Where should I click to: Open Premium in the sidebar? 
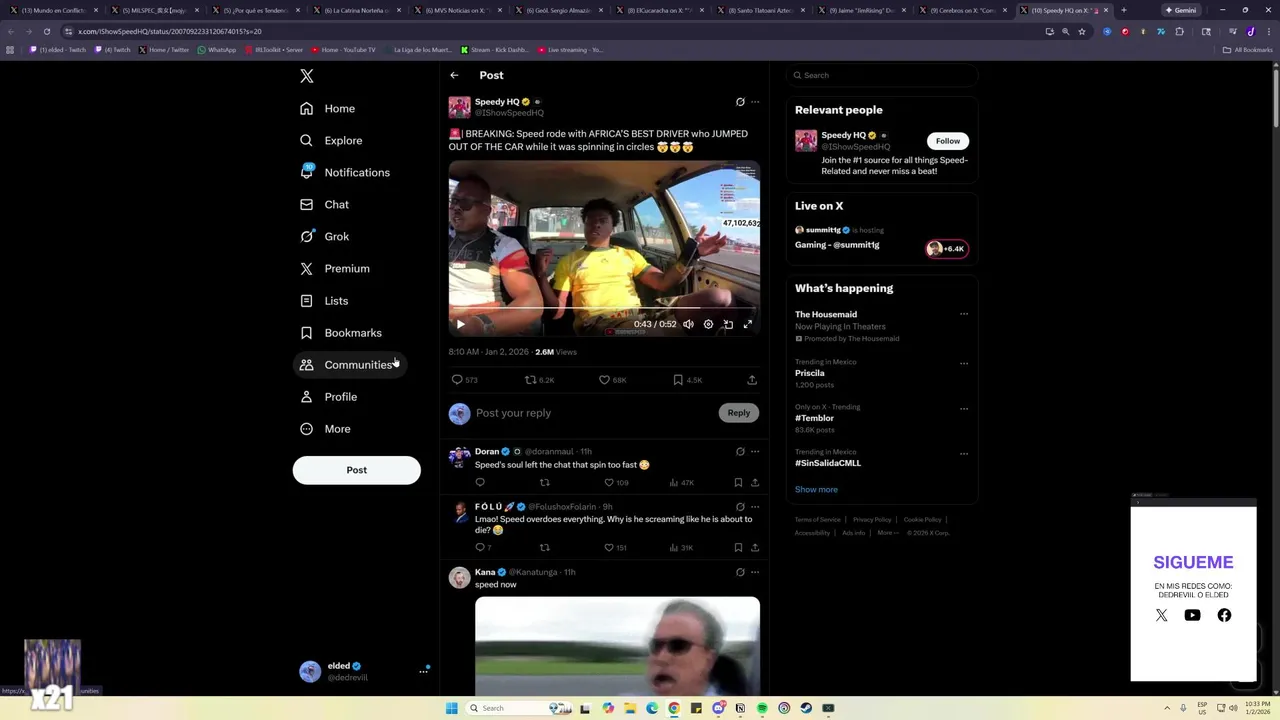[335, 268]
